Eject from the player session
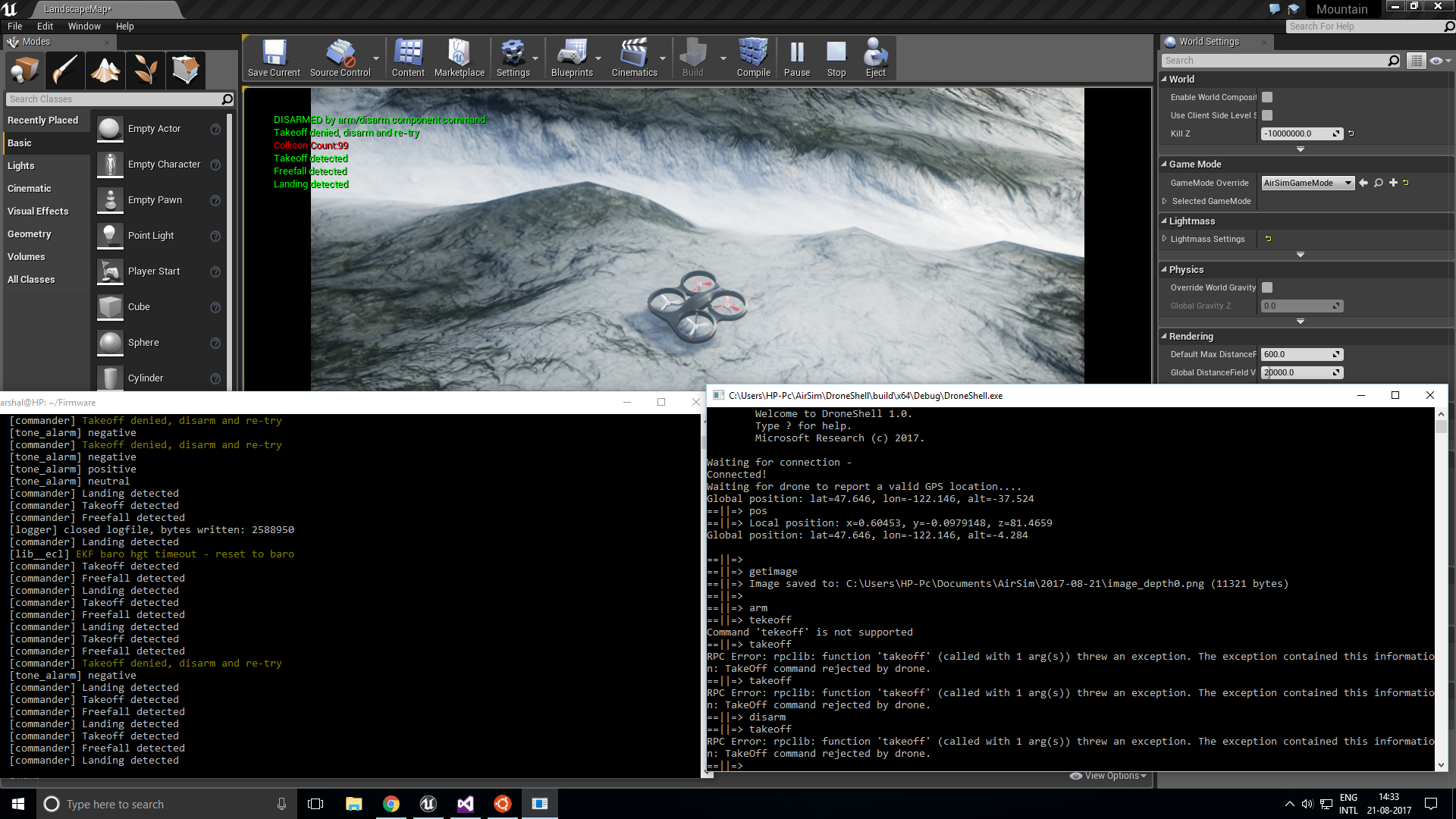 coord(876,57)
